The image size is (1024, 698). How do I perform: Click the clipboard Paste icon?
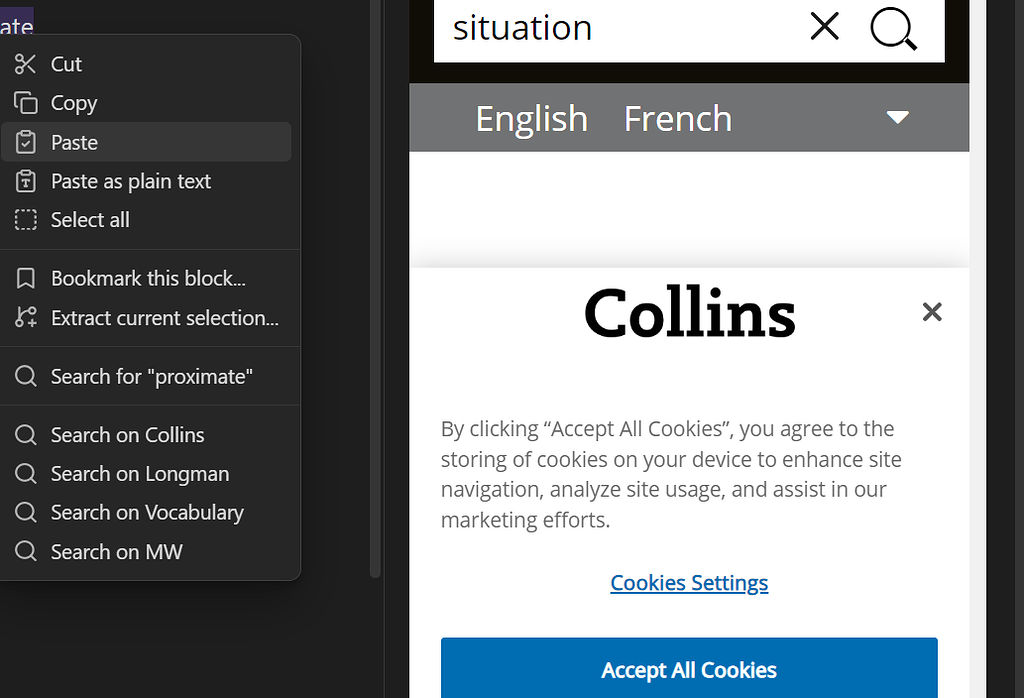coord(26,143)
